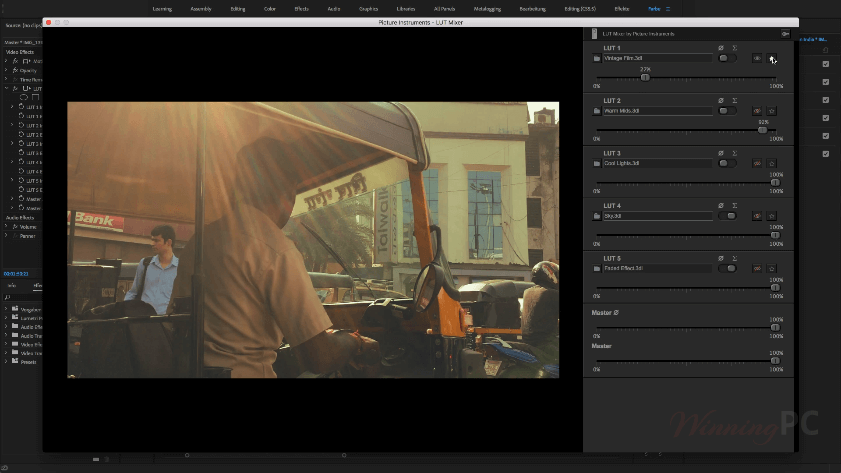Open folder icon to load LUT 2 file
Image resolution: width=841 pixels, height=473 pixels.
(x=596, y=111)
